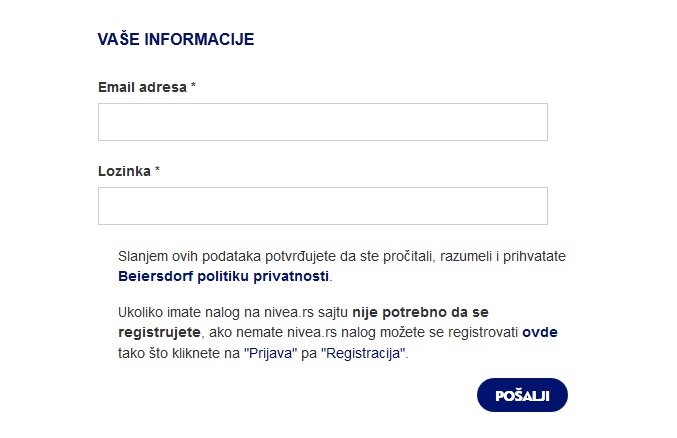The width and height of the screenshot is (677, 438).
Task: Select the "VAŠE INFORMACIJE" heading
Action: click(176, 39)
